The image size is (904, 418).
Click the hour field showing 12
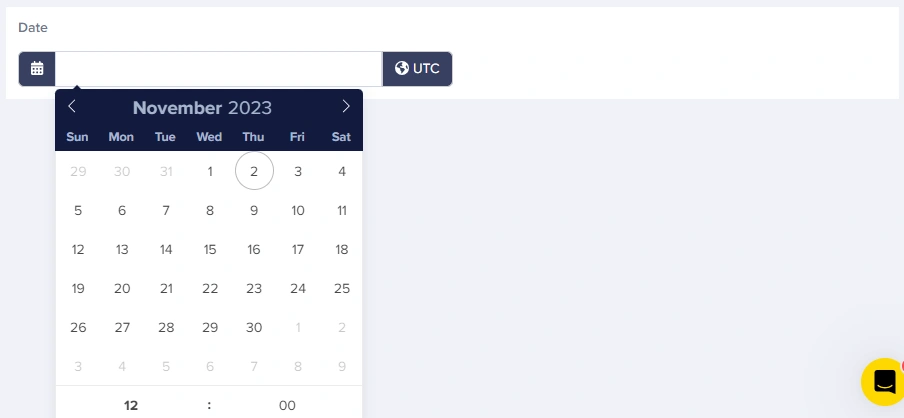[x=131, y=405]
